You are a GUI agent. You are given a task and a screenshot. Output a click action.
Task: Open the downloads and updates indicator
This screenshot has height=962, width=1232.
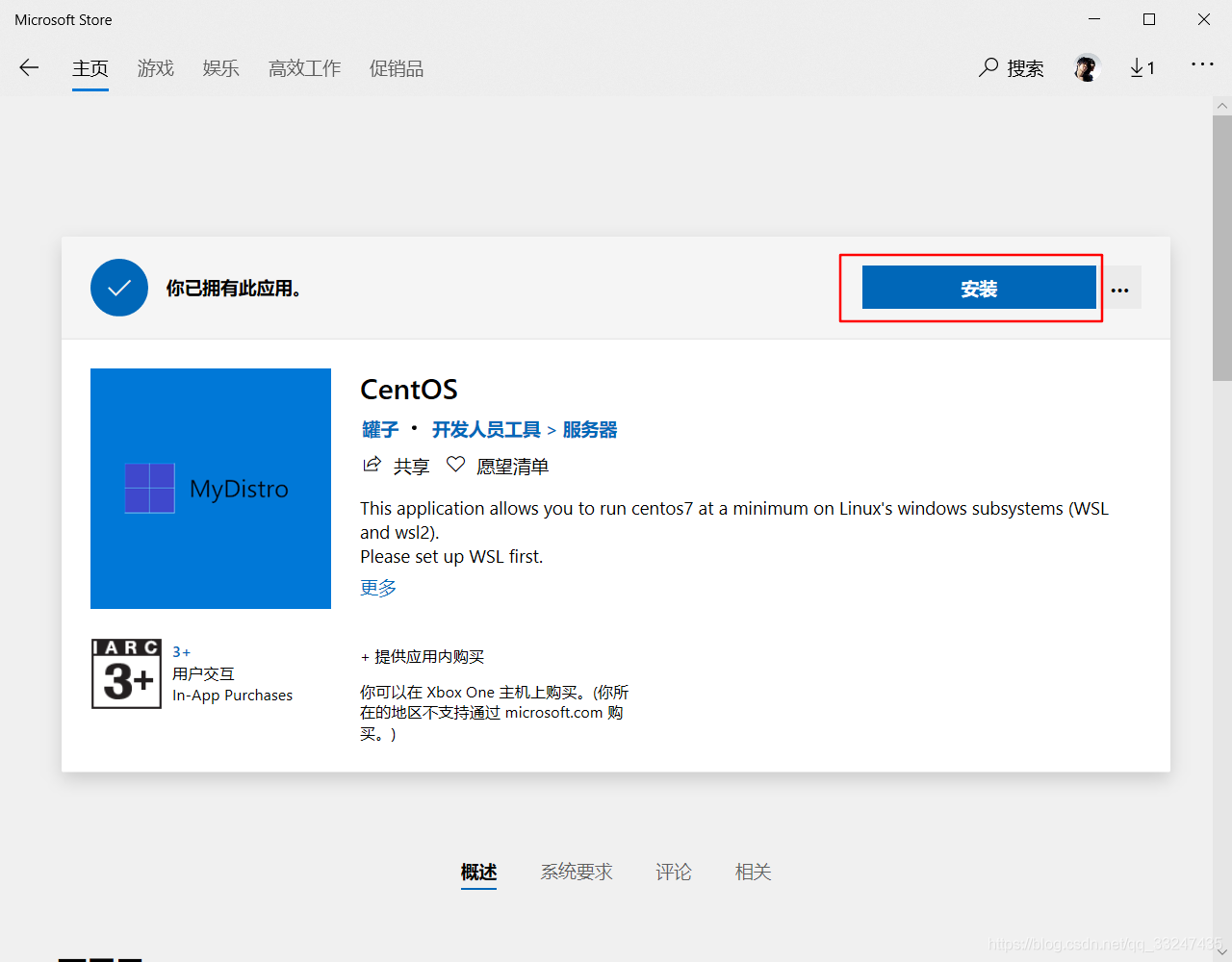[1142, 68]
